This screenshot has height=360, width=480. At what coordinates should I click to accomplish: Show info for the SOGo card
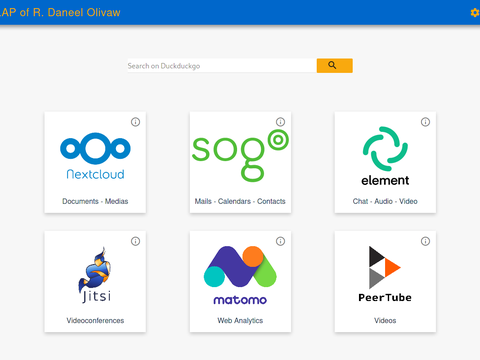(x=280, y=122)
